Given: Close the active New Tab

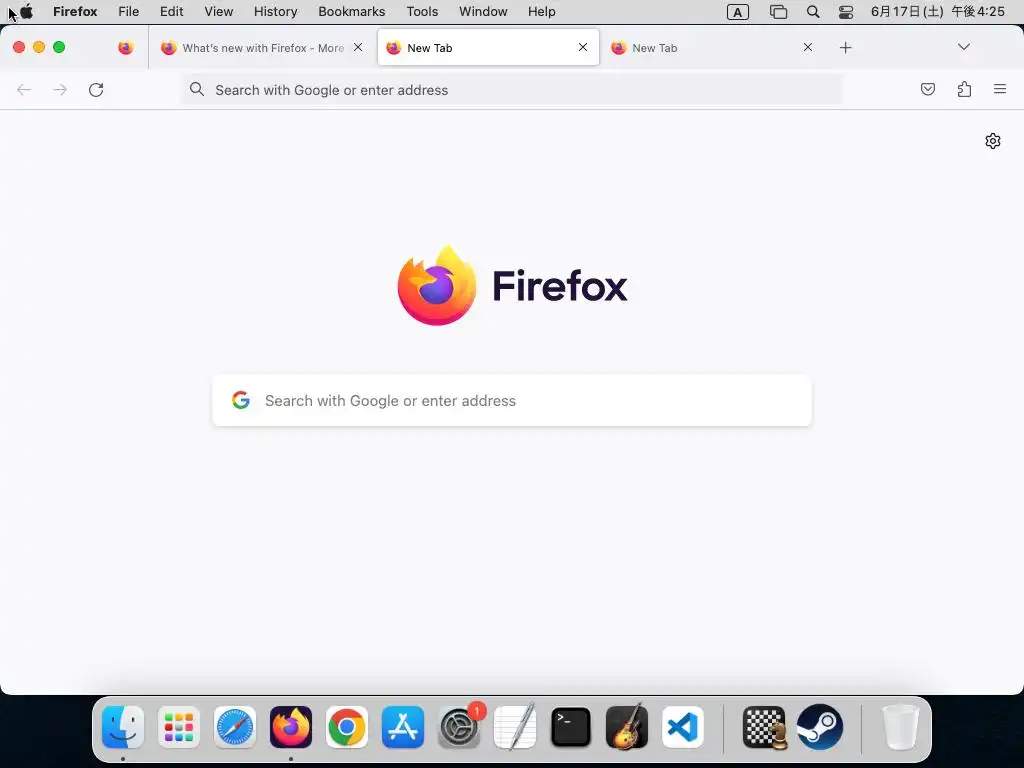Looking at the screenshot, I should [x=583, y=47].
